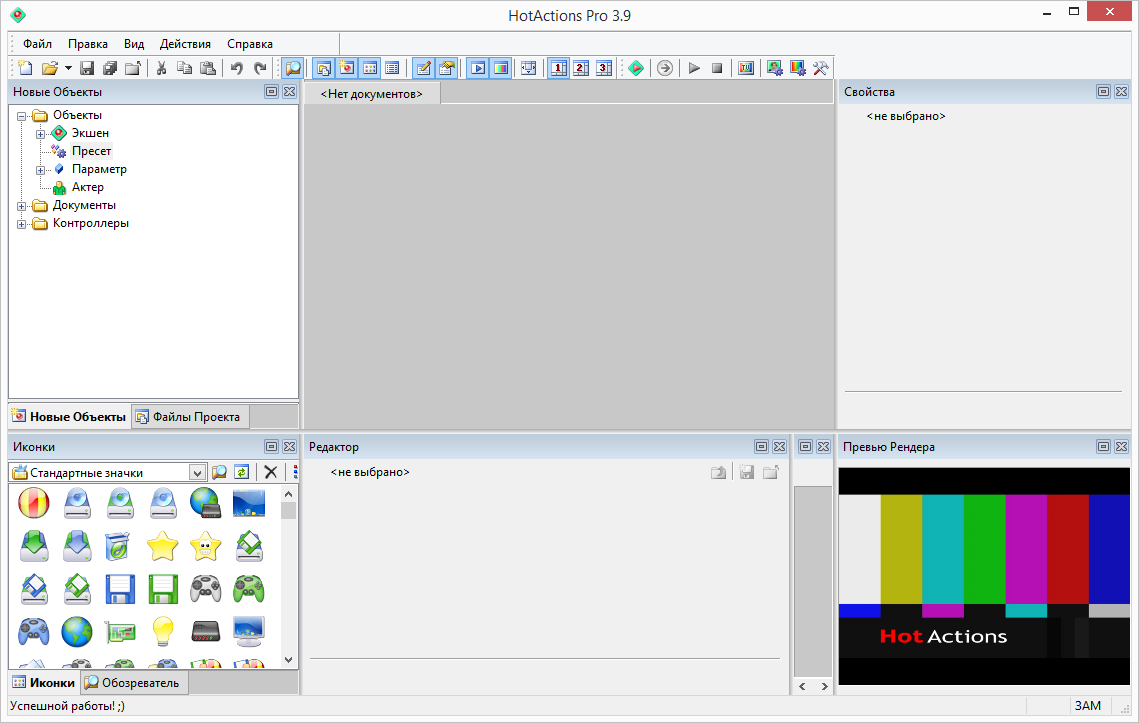Click the single floppy disk save icon
The width and height of the screenshot is (1139, 723).
[87, 68]
